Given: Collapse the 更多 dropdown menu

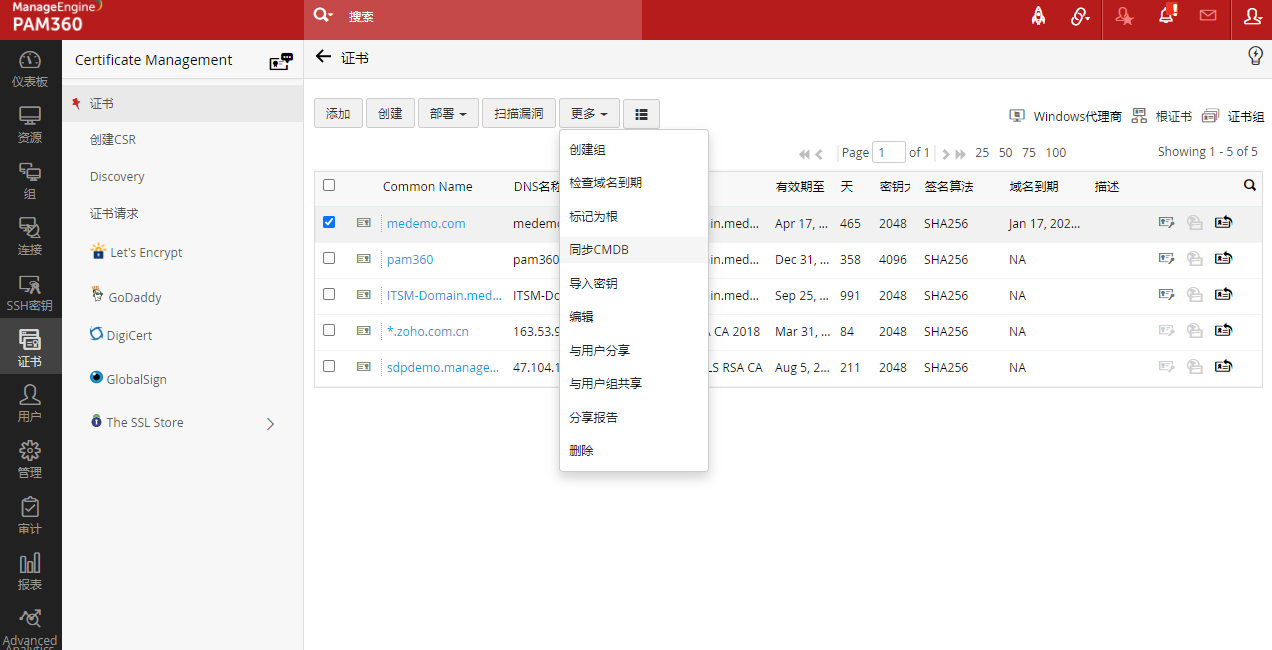Looking at the screenshot, I should point(589,114).
